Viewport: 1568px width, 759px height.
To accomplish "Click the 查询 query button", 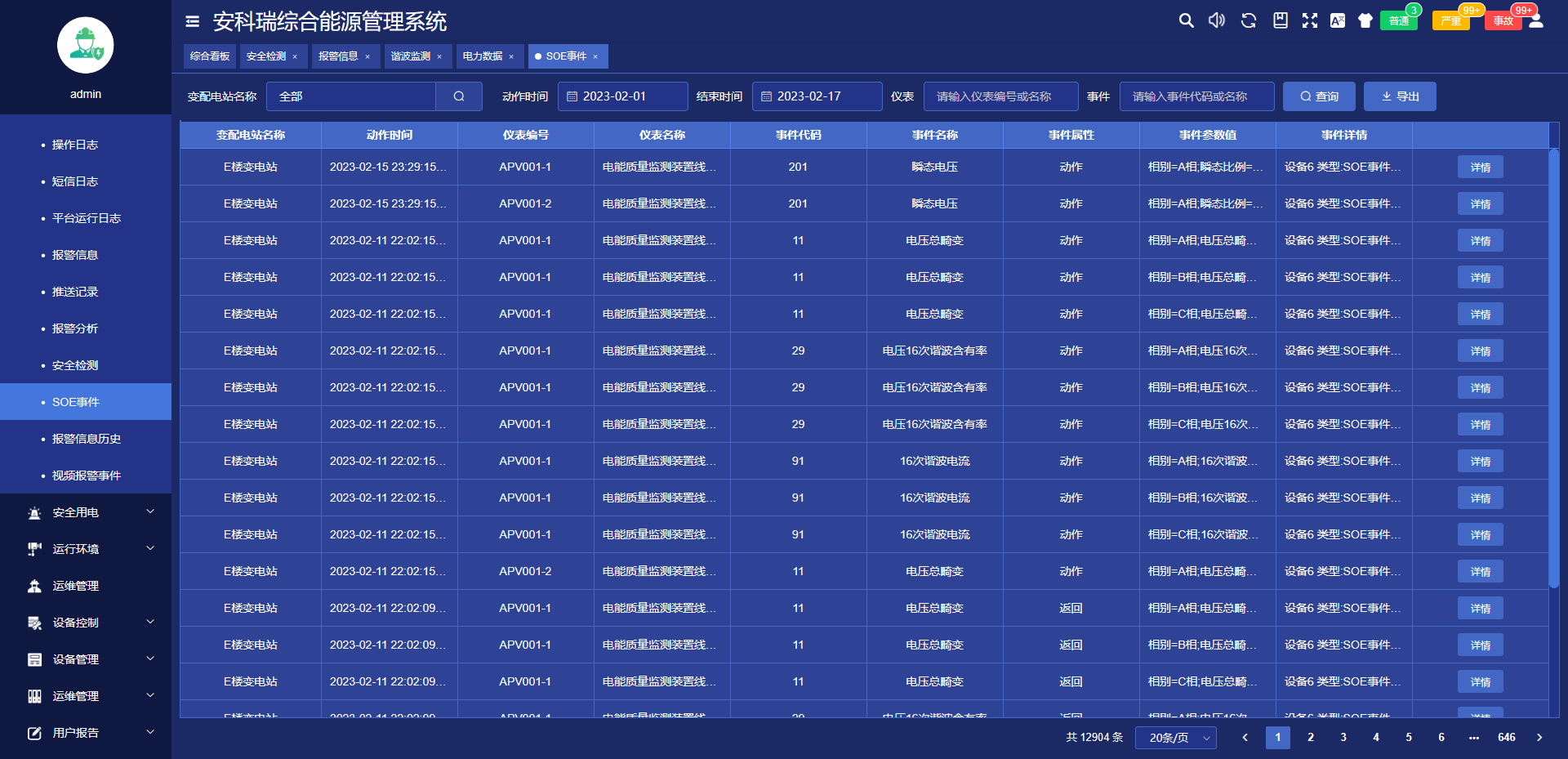I will 1319,96.
